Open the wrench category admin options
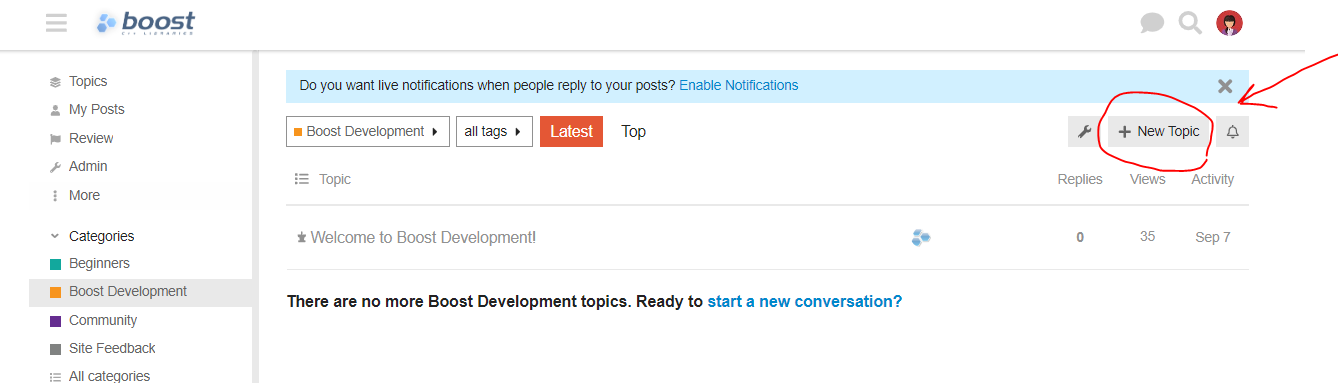The image size is (1338, 383). click(x=1084, y=131)
